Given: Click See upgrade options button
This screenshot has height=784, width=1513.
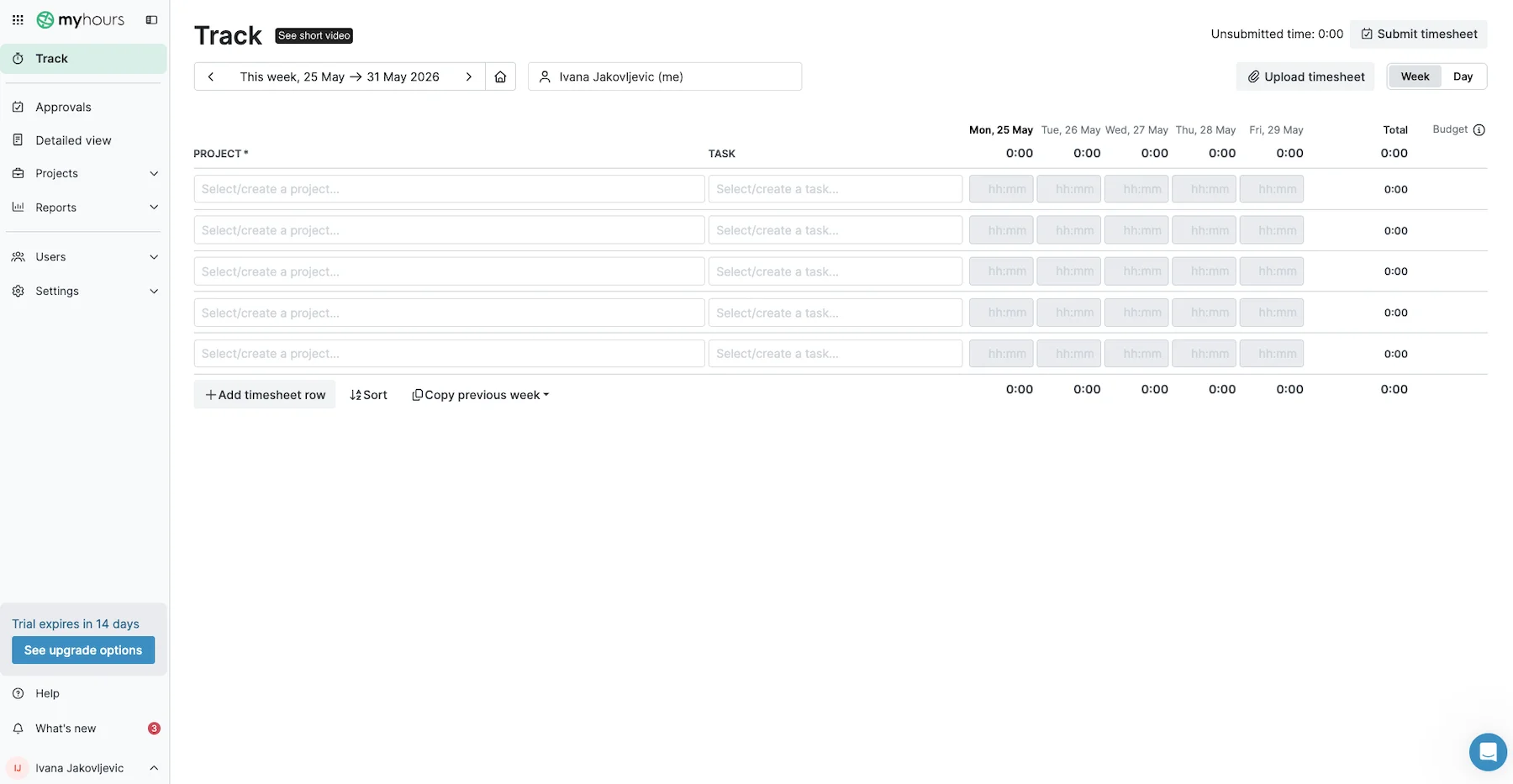Looking at the screenshot, I should (x=83, y=650).
